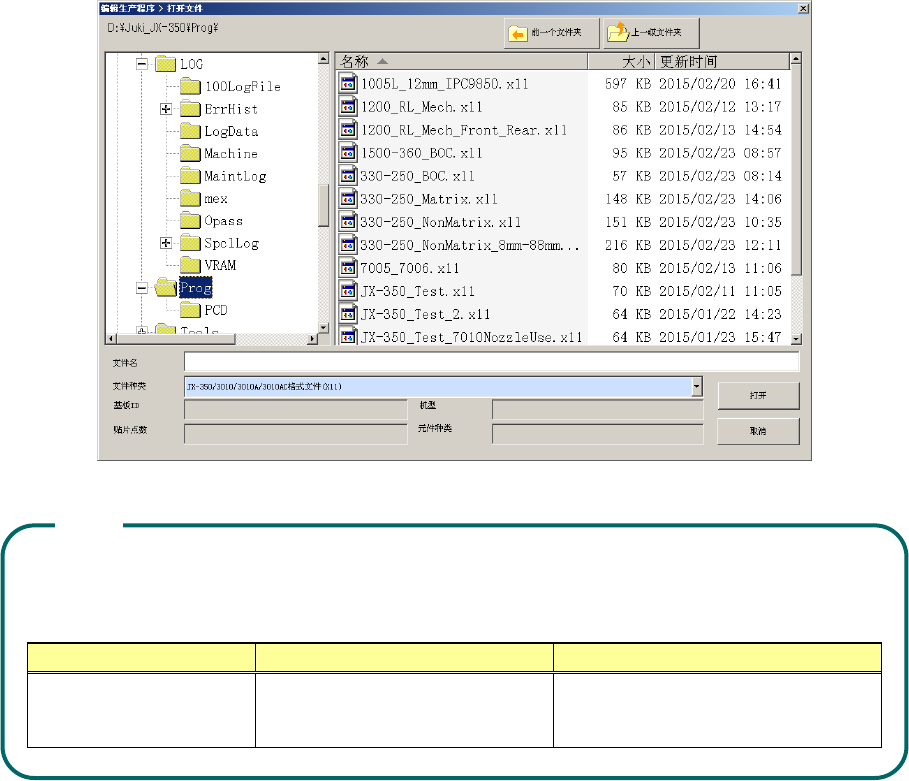Click the component type (元件种类) field
Image resolution: width=909 pixels, height=781 pixels.
click(598, 434)
